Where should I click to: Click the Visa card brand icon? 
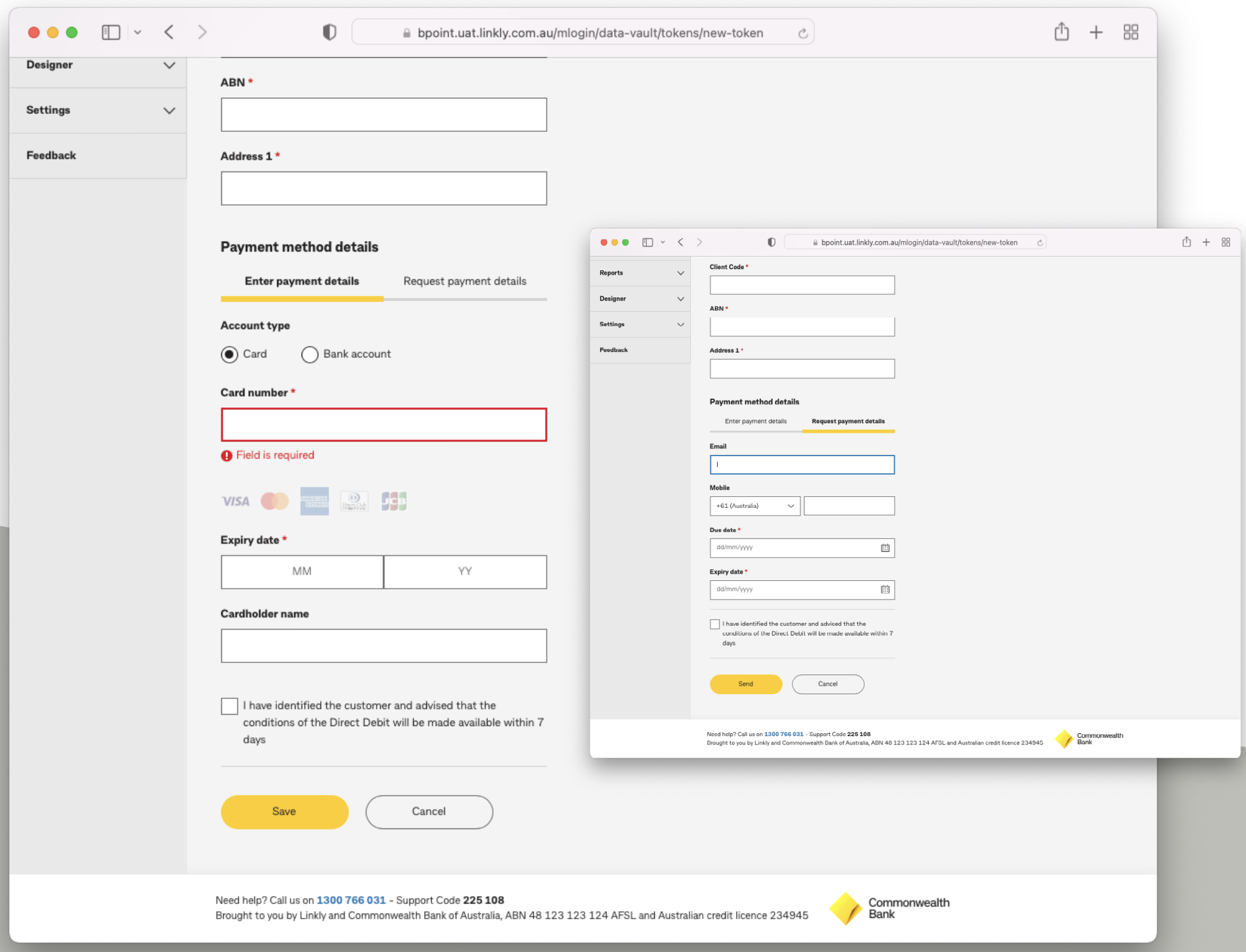click(234, 501)
